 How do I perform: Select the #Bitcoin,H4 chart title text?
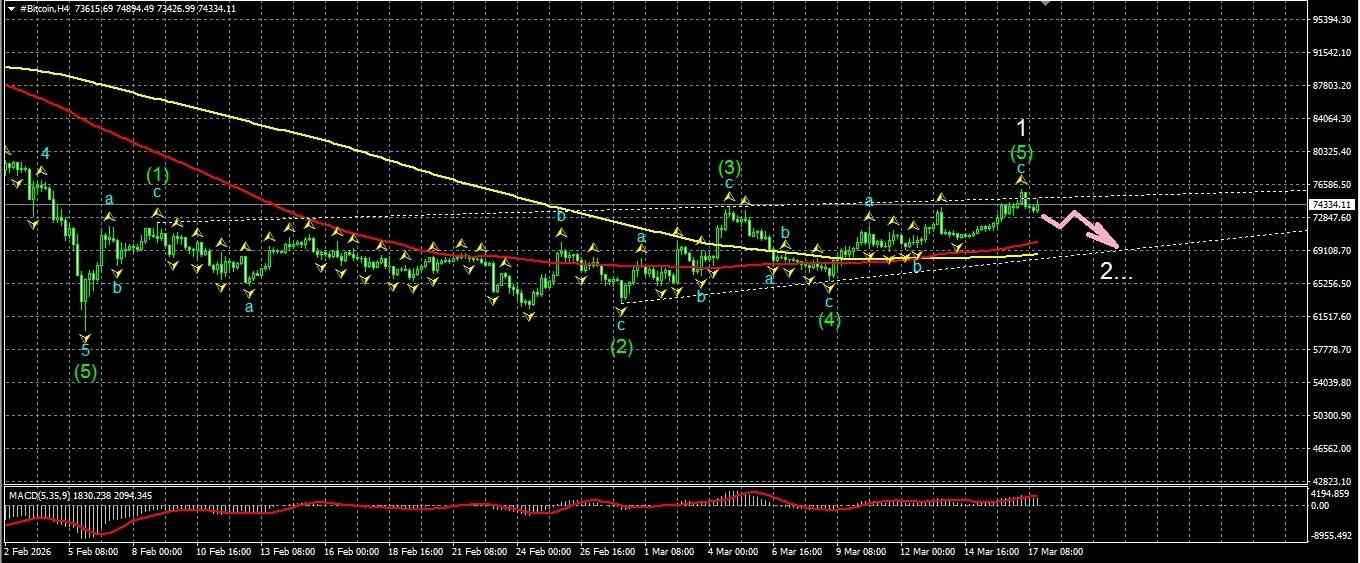pos(45,8)
